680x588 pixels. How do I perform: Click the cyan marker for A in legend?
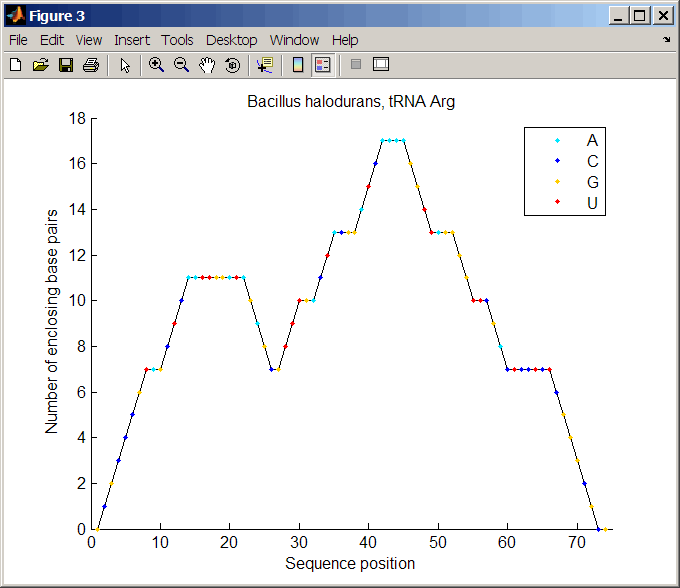point(557,140)
